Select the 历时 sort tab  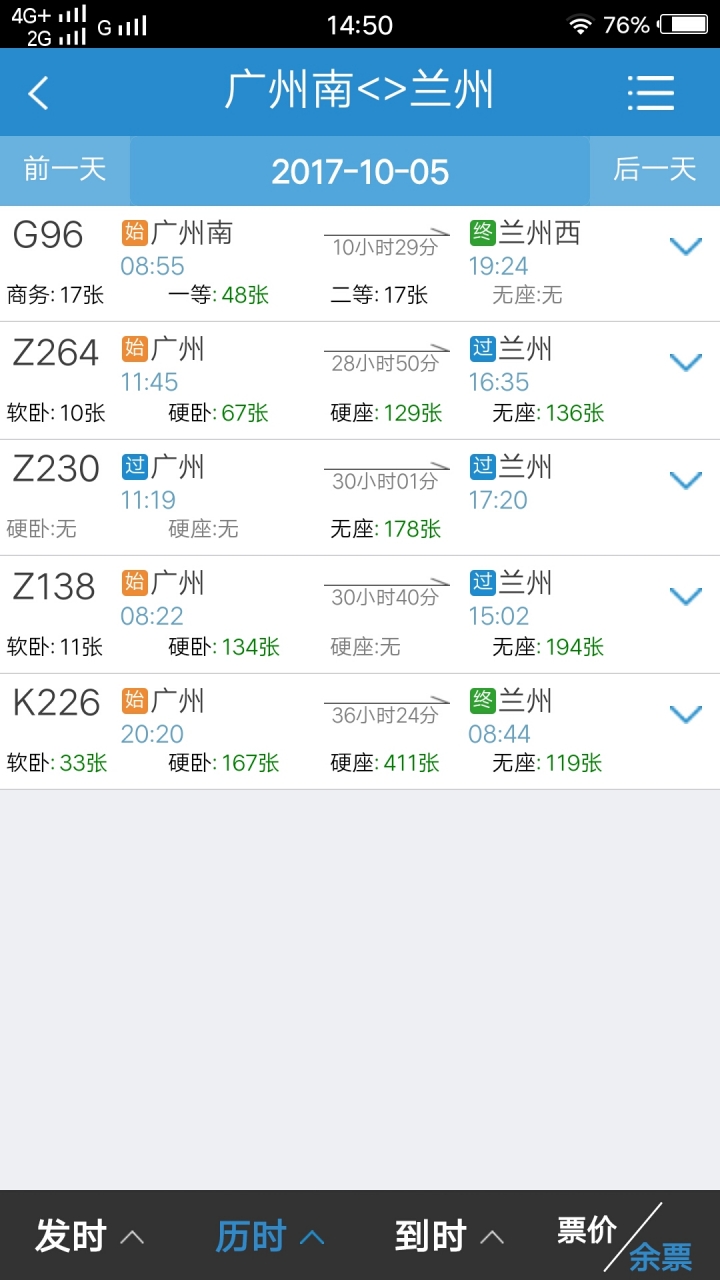pyautogui.click(x=270, y=1237)
